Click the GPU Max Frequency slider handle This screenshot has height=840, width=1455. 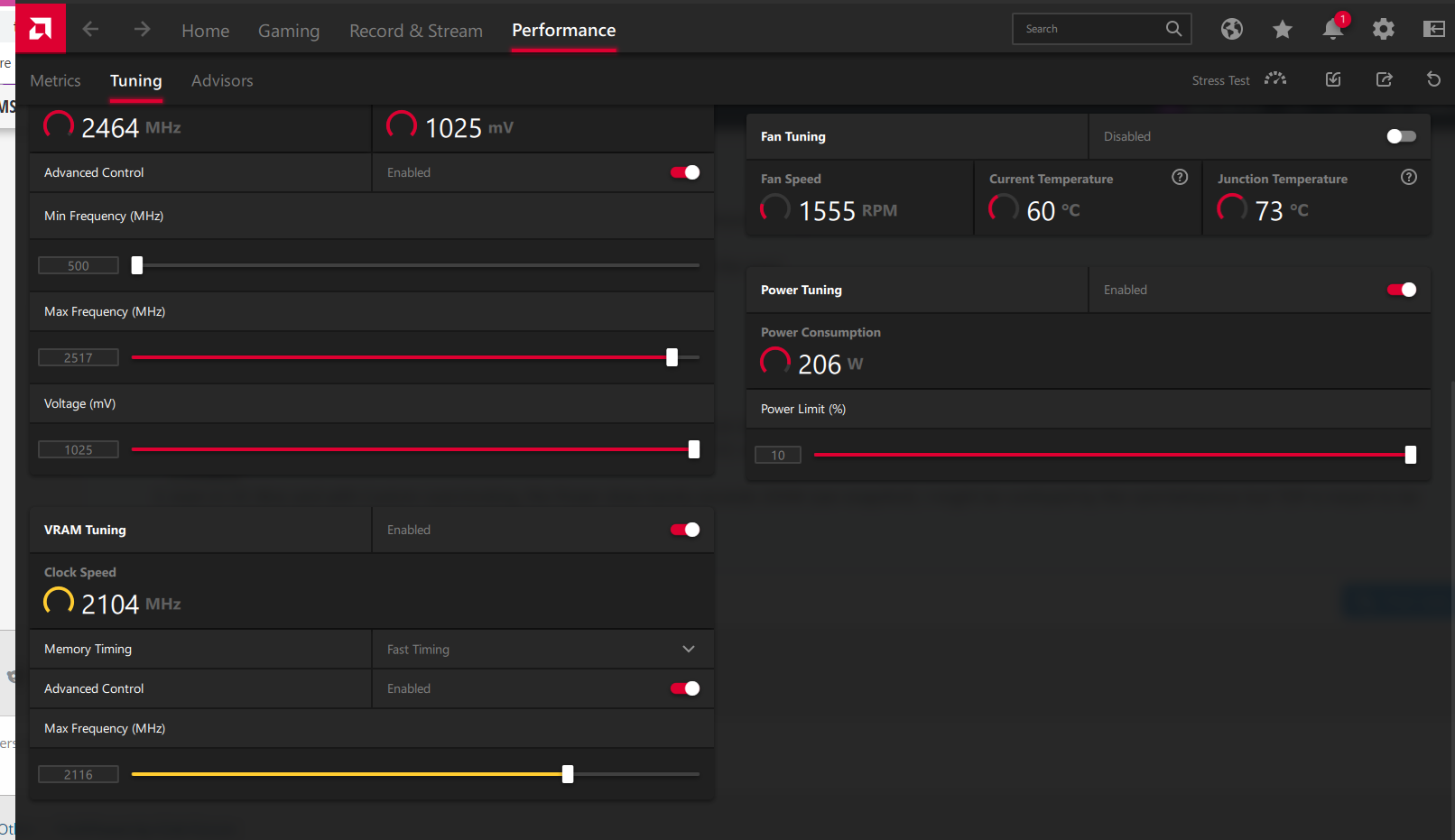672,357
